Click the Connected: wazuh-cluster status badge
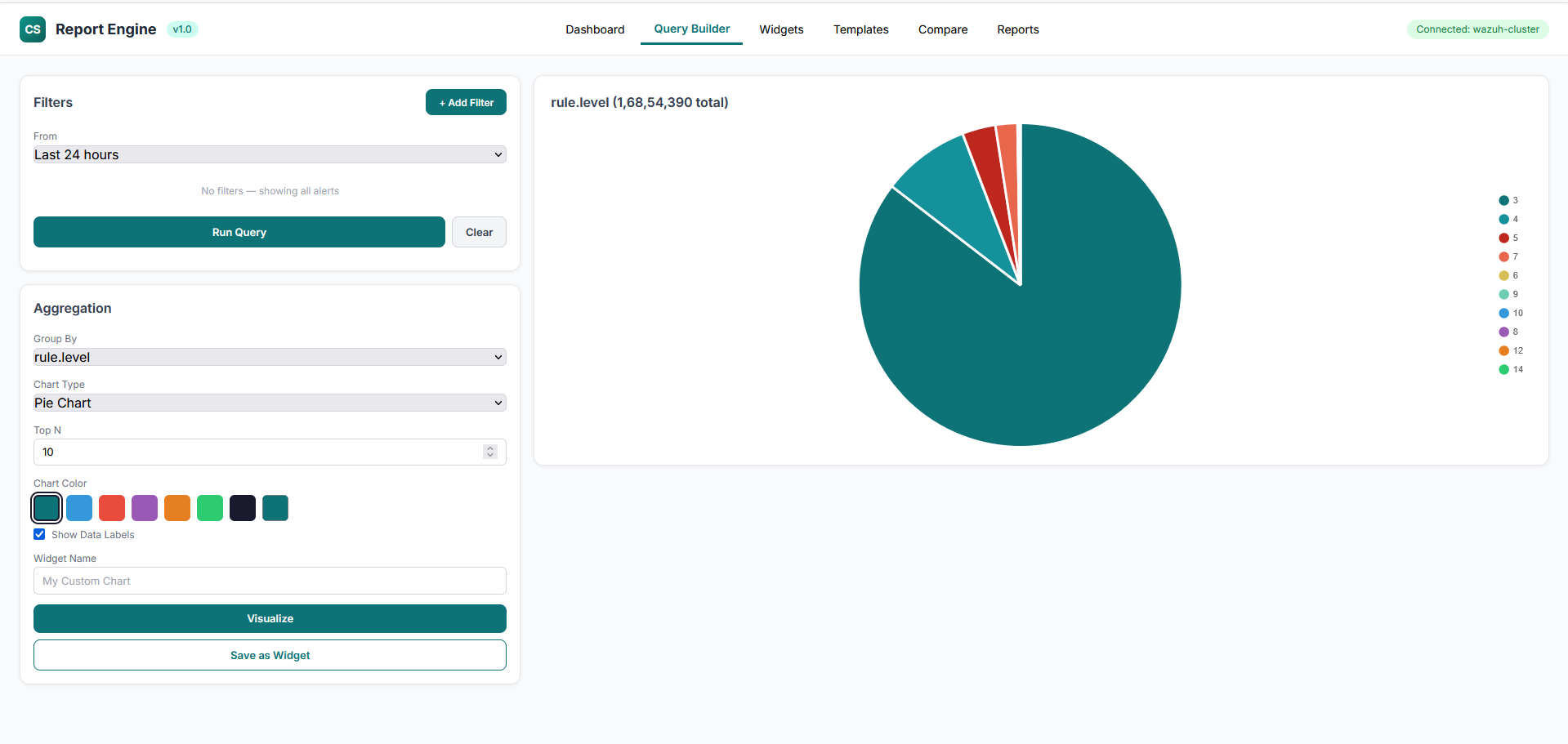The image size is (1568, 744). pyautogui.click(x=1477, y=29)
